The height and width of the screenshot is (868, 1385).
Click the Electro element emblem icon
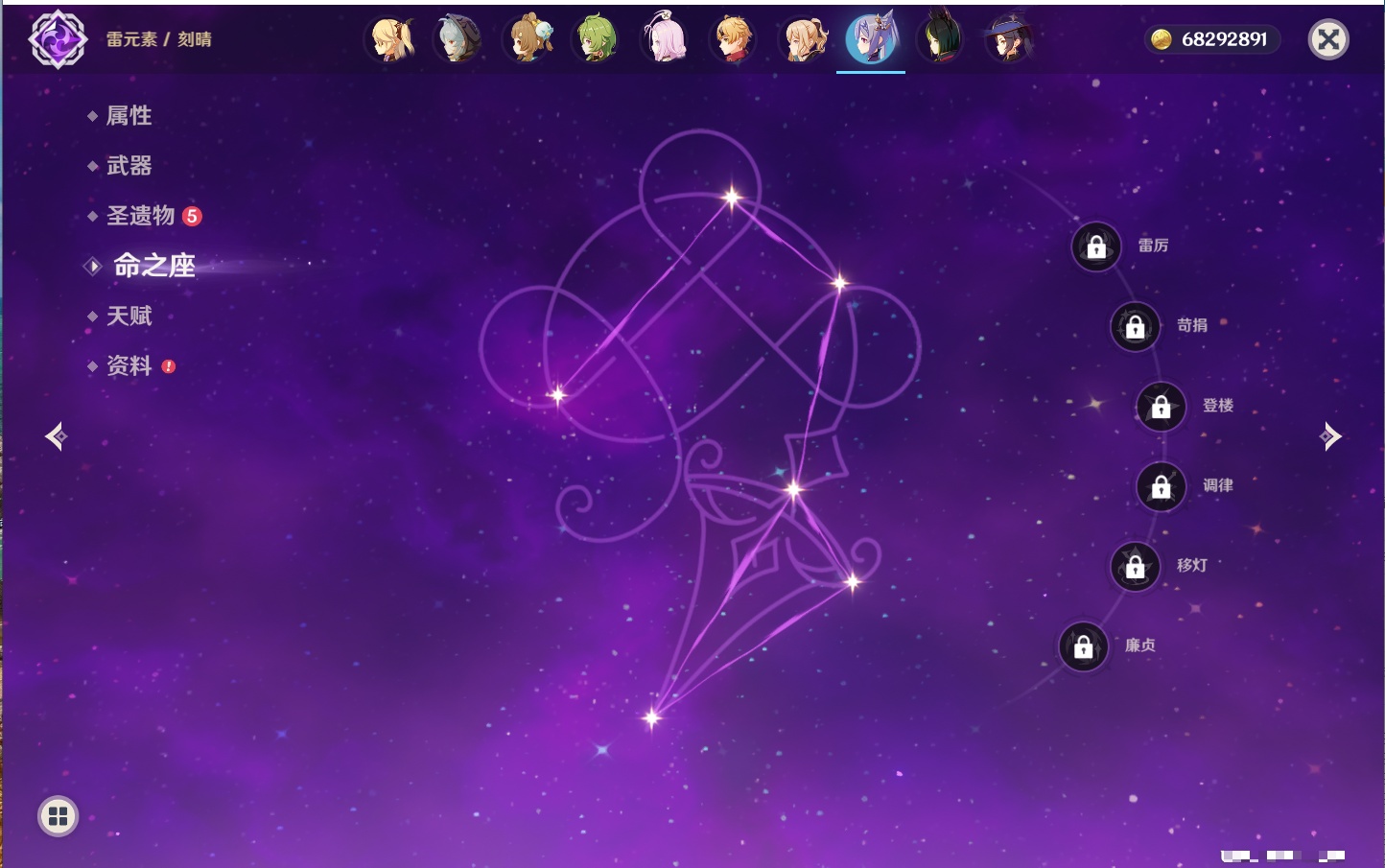coord(58,39)
